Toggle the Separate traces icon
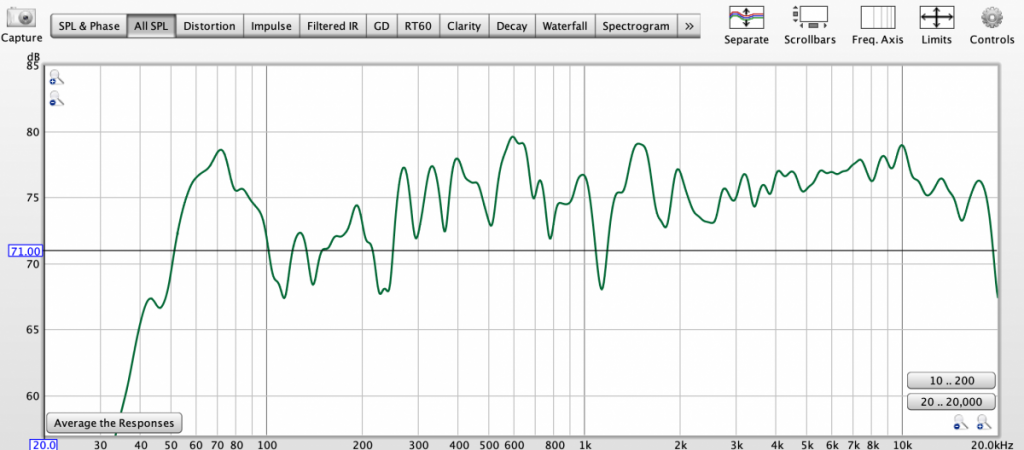This screenshot has width=1024, height=450. (x=746, y=16)
